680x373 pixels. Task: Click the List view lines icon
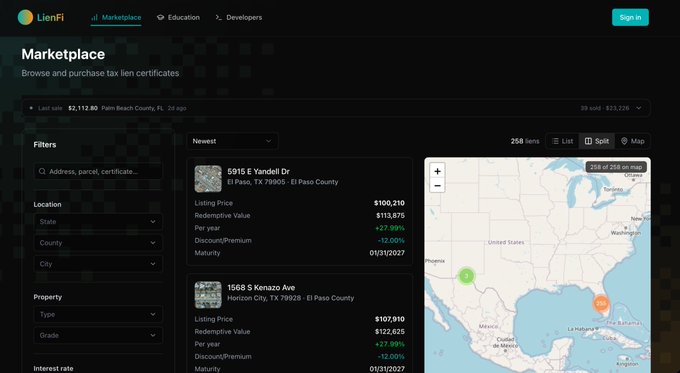pos(555,141)
